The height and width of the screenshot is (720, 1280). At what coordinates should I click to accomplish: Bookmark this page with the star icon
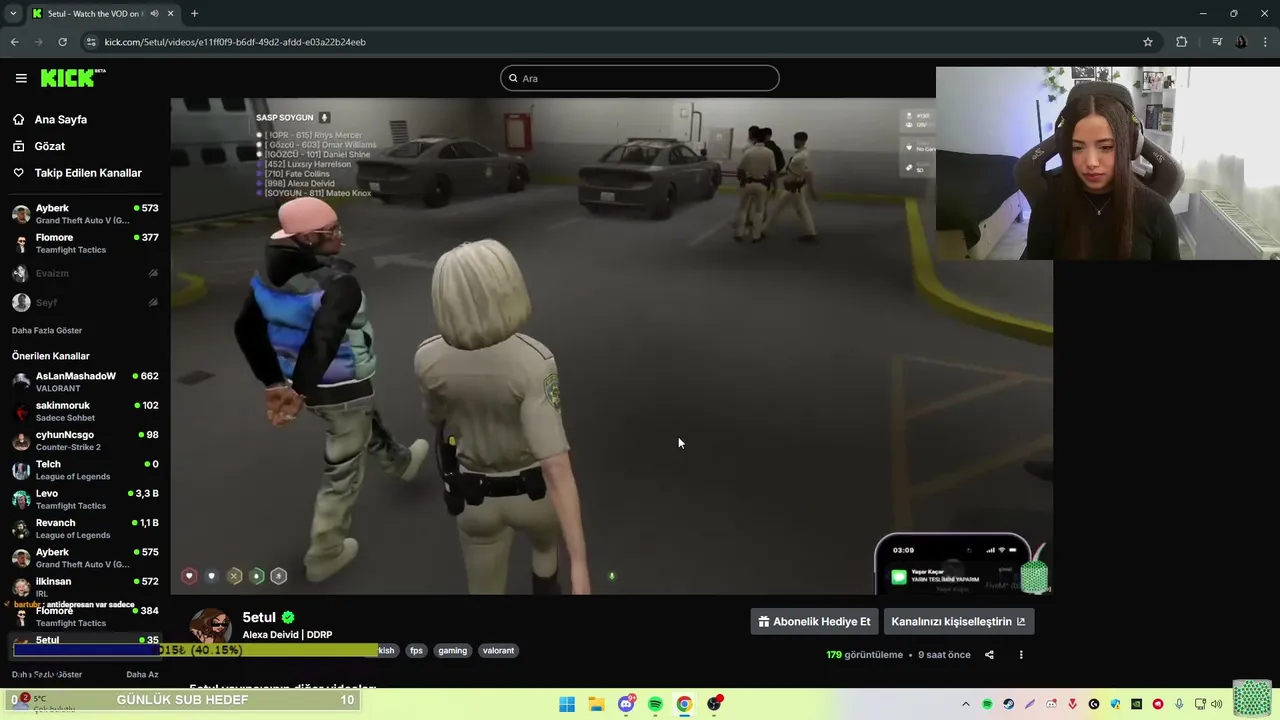point(1148,42)
